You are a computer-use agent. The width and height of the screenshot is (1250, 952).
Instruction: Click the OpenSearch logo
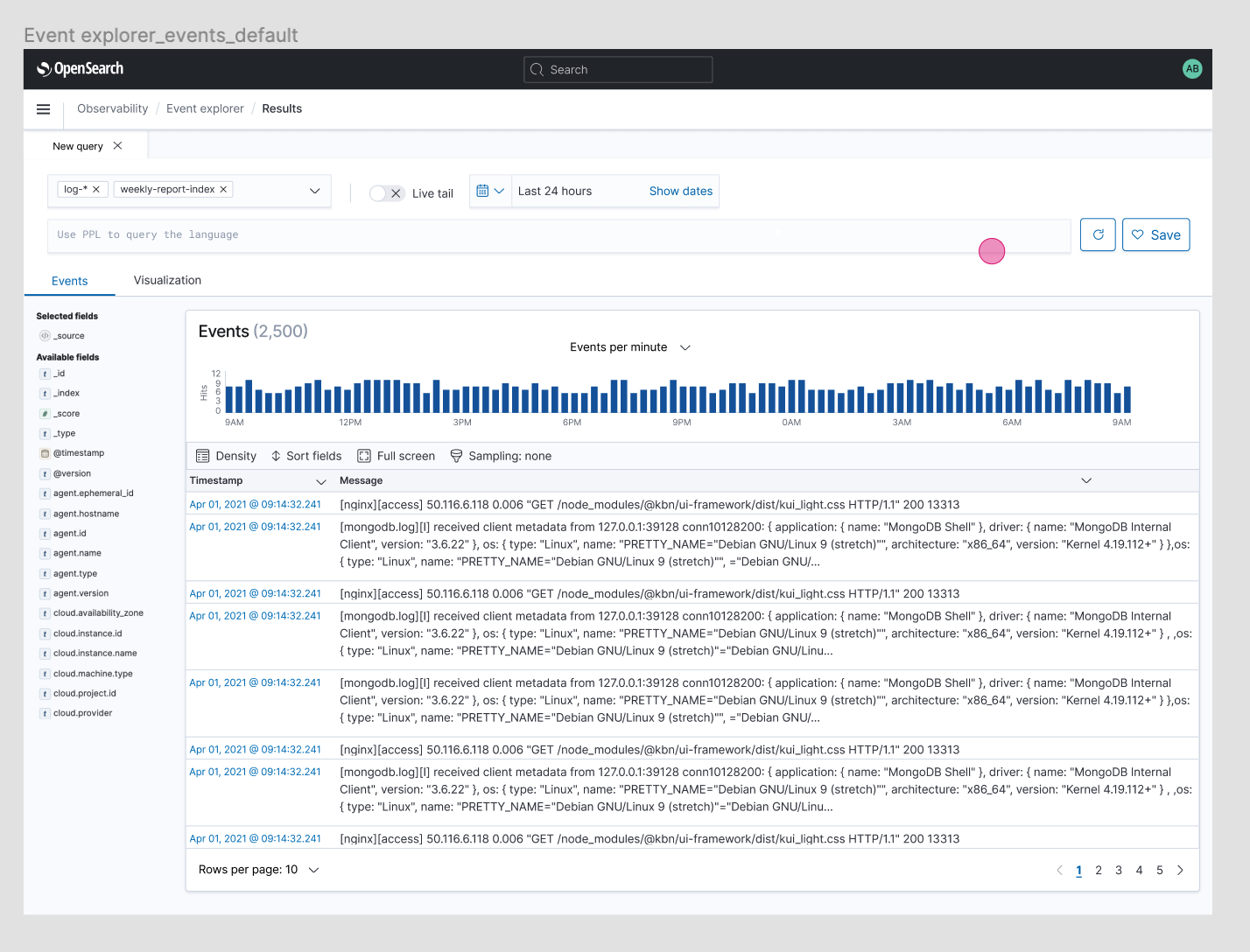point(80,69)
